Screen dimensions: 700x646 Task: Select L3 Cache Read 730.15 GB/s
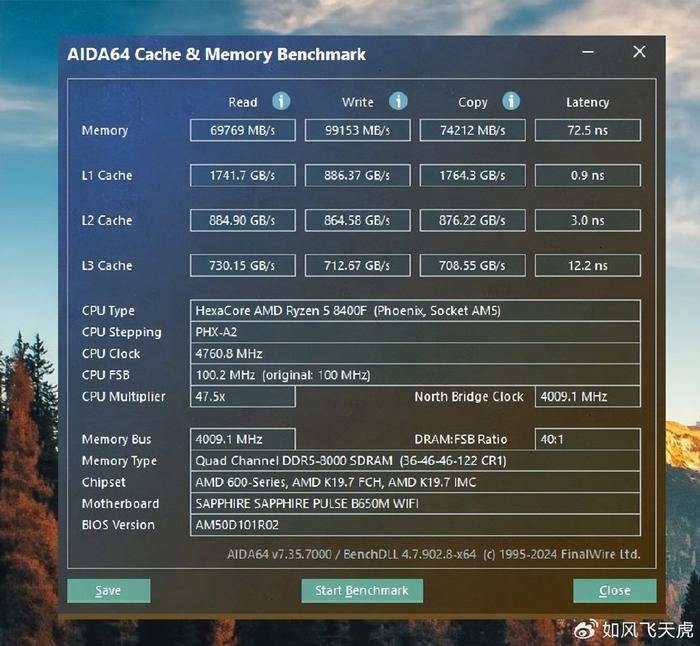point(242,266)
